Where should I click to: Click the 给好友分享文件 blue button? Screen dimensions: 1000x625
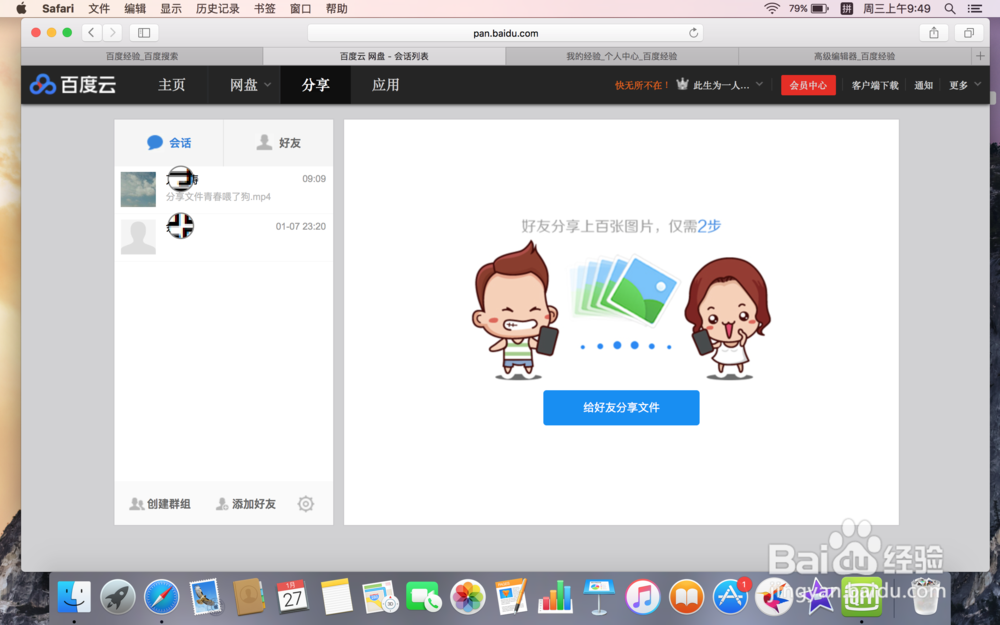(x=621, y=408)
